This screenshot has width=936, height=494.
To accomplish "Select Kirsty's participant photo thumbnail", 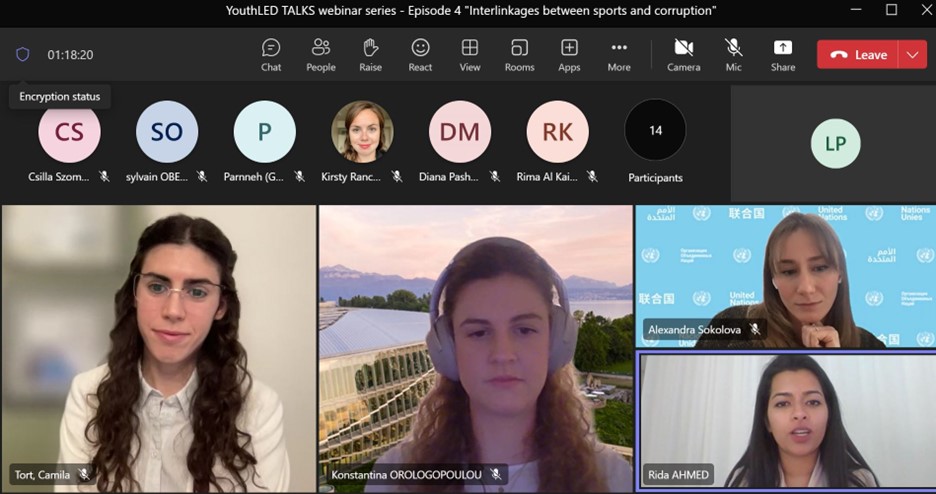I will (362, 132).
